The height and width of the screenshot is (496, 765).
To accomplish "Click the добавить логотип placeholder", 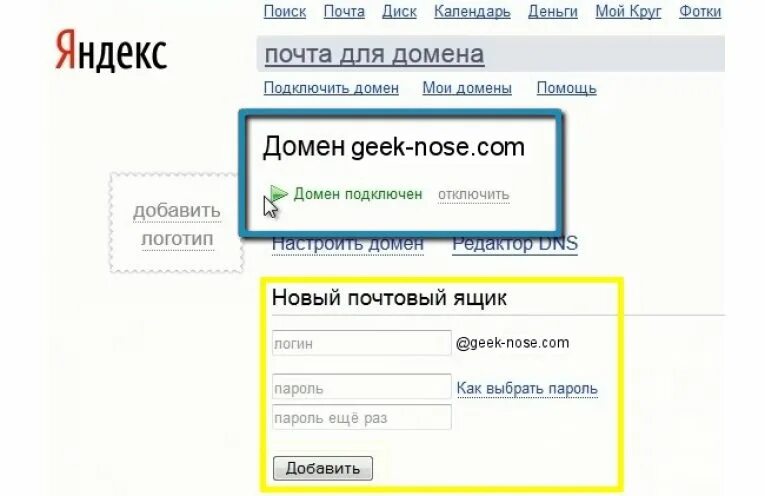I will tap(177, 223).
